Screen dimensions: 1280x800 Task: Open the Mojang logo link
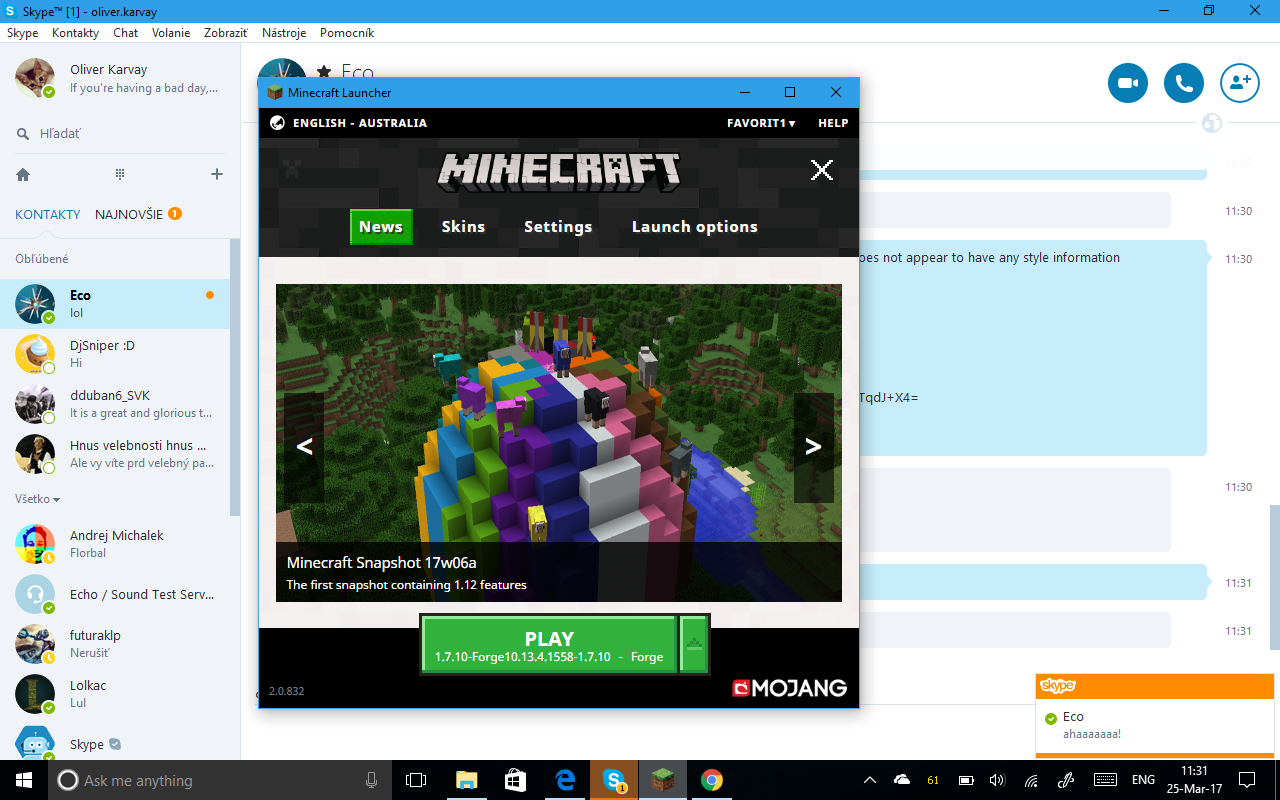[x=789, y=688]
